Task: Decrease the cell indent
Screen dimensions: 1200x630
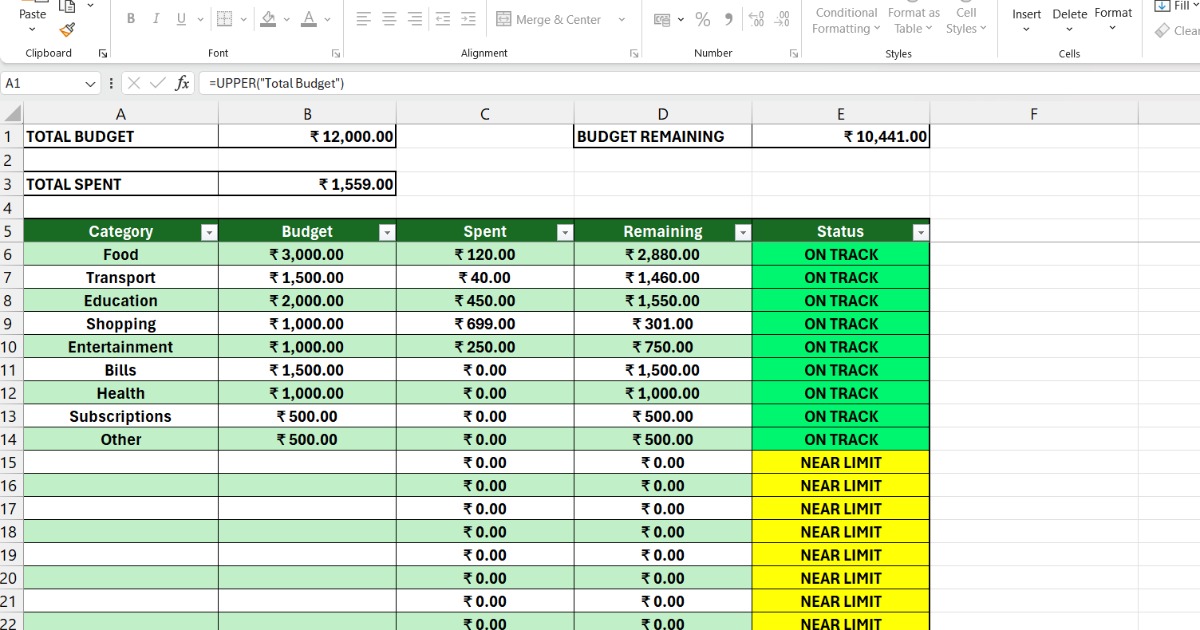Action: coord(442,19)
